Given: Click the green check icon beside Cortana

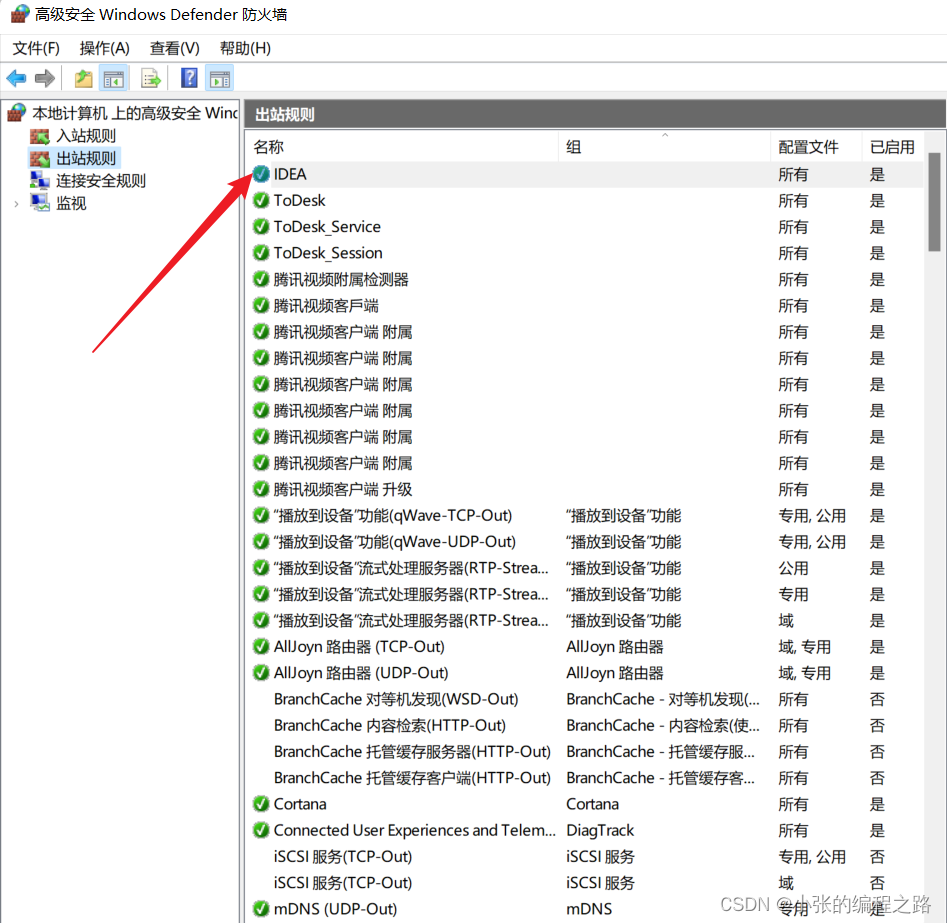Looking at the screenshot, I should [x=261, y=804].
